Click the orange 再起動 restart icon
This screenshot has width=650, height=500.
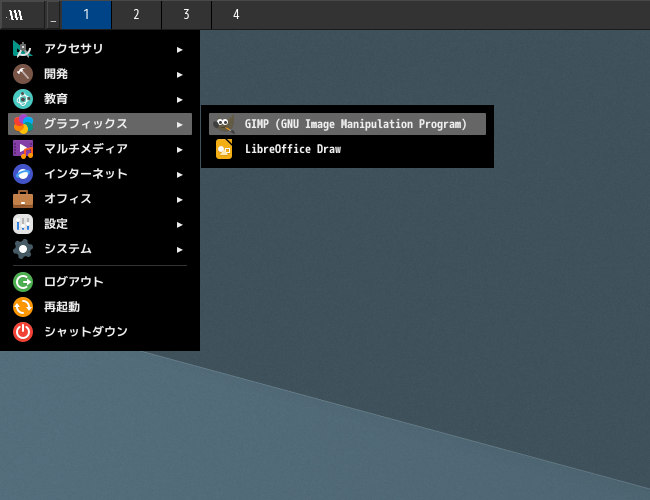click(23, 307)
